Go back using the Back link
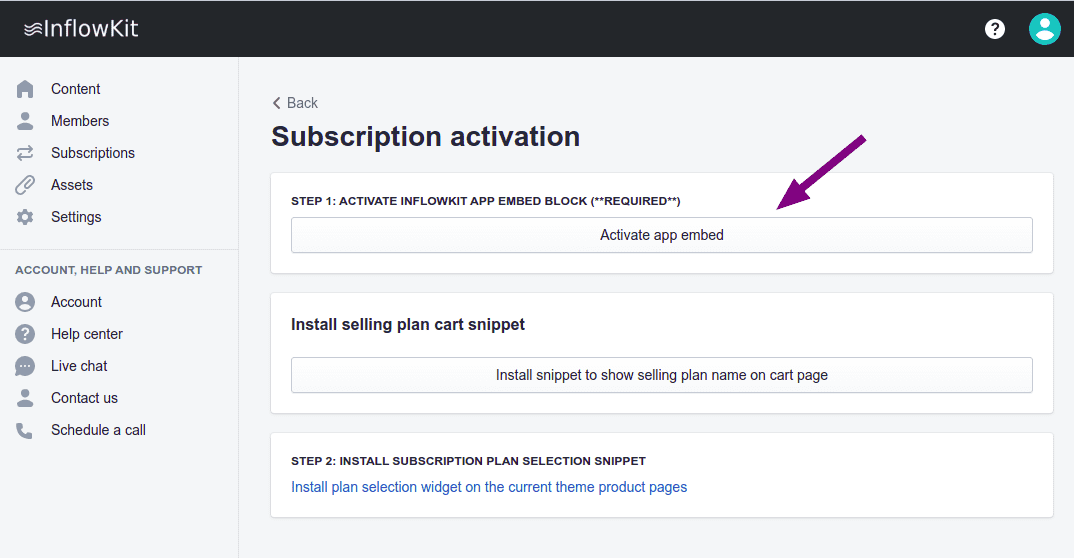 [x=295, y=103]
